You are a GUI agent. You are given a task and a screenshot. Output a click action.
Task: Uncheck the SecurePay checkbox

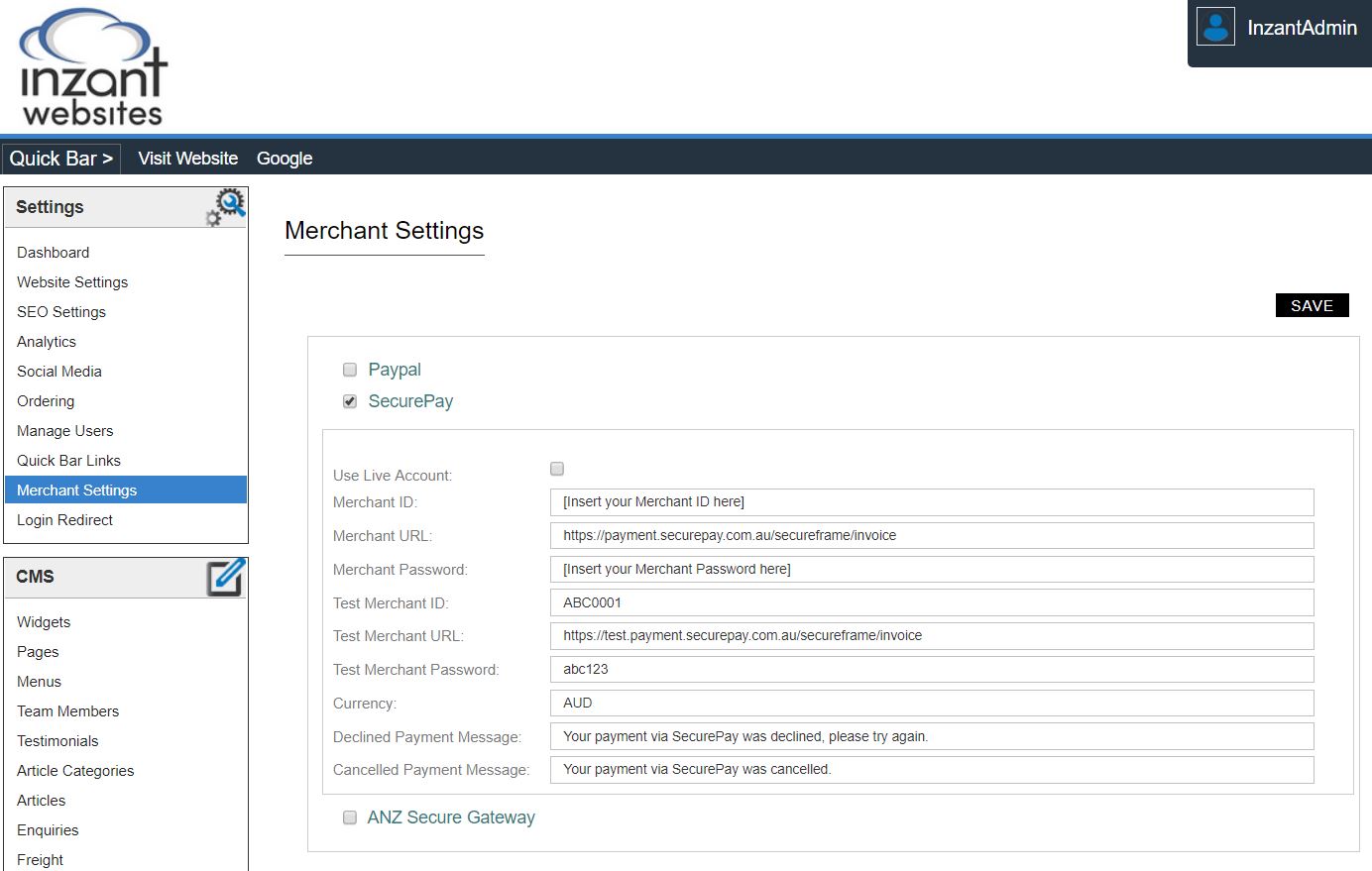pyautogui.click(x=350, y=401)
